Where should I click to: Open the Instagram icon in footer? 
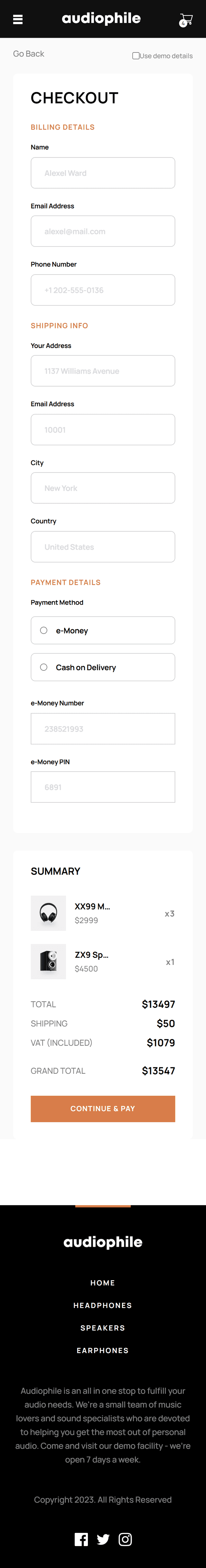click(125, 1539)
